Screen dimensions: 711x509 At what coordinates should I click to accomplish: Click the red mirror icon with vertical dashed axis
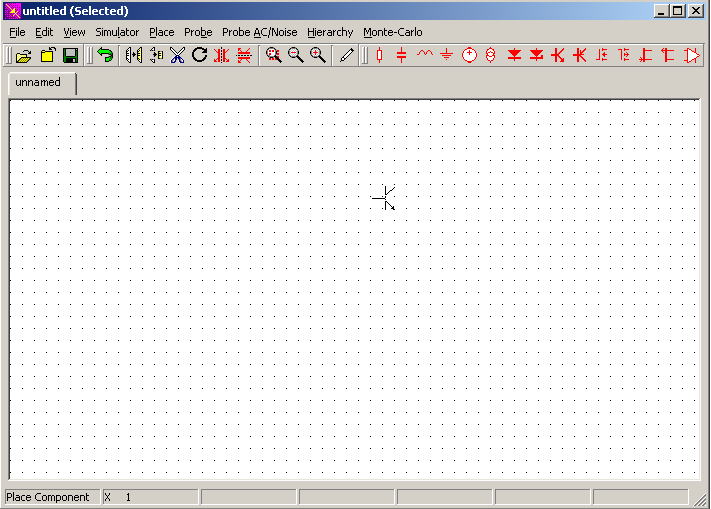[x=221, y=55]
